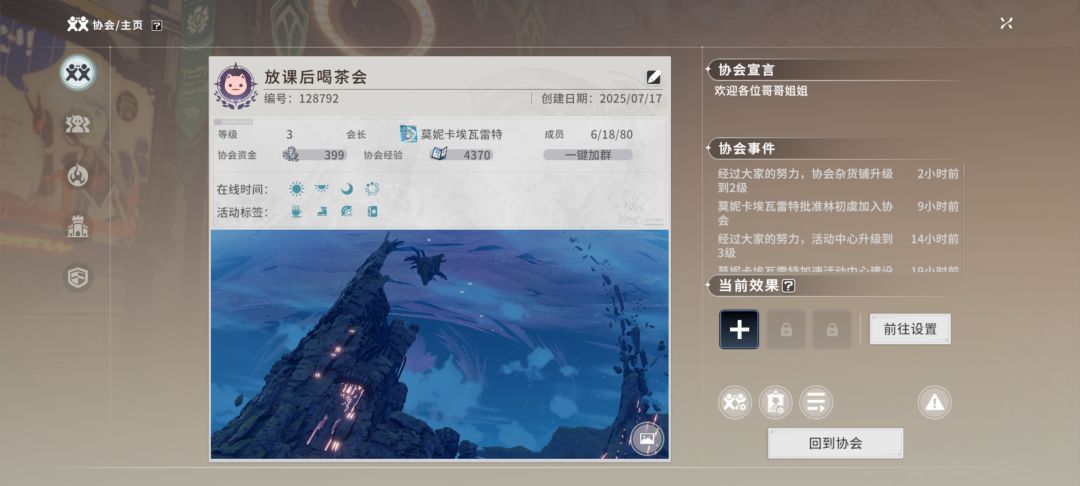1080x486 pixels.
Task: Click the all-day circle online-time icon
Action: (x=372, y=189)
